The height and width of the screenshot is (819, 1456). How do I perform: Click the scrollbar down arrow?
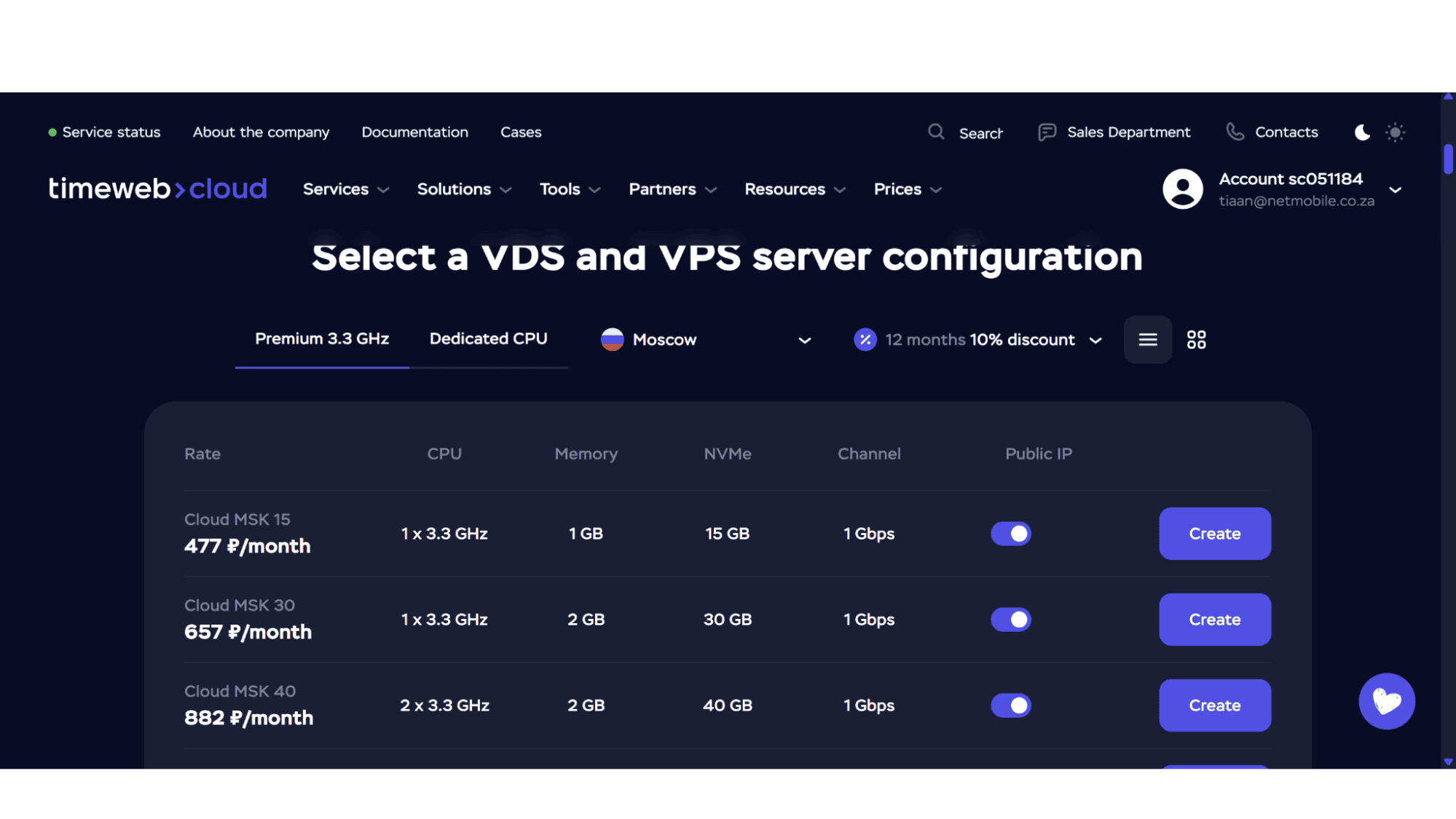tap(1448, 762)
